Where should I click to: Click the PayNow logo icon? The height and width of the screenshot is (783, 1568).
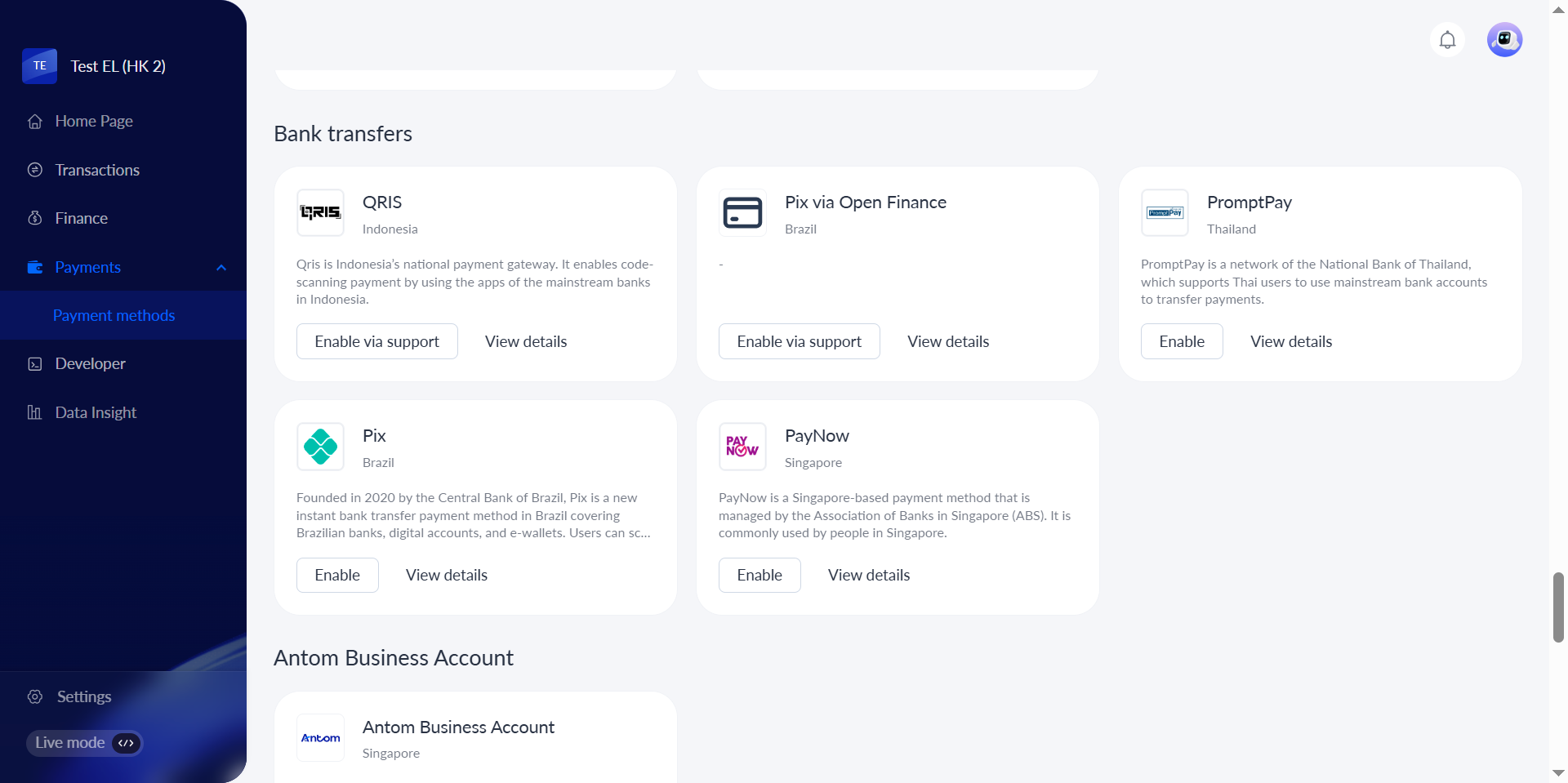(742, 447)
